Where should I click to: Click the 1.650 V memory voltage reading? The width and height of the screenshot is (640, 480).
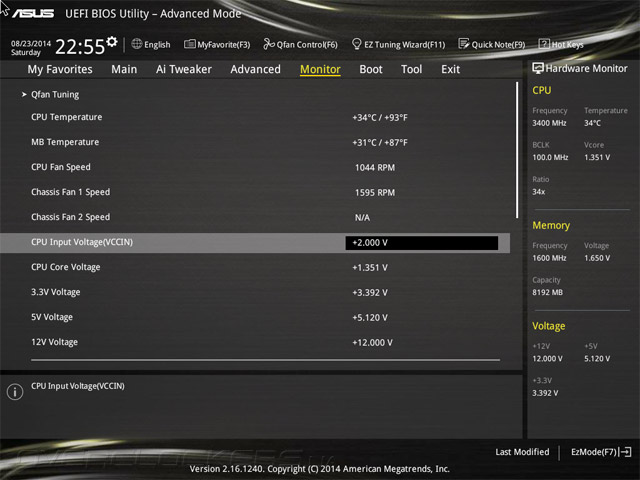[597, 258]
